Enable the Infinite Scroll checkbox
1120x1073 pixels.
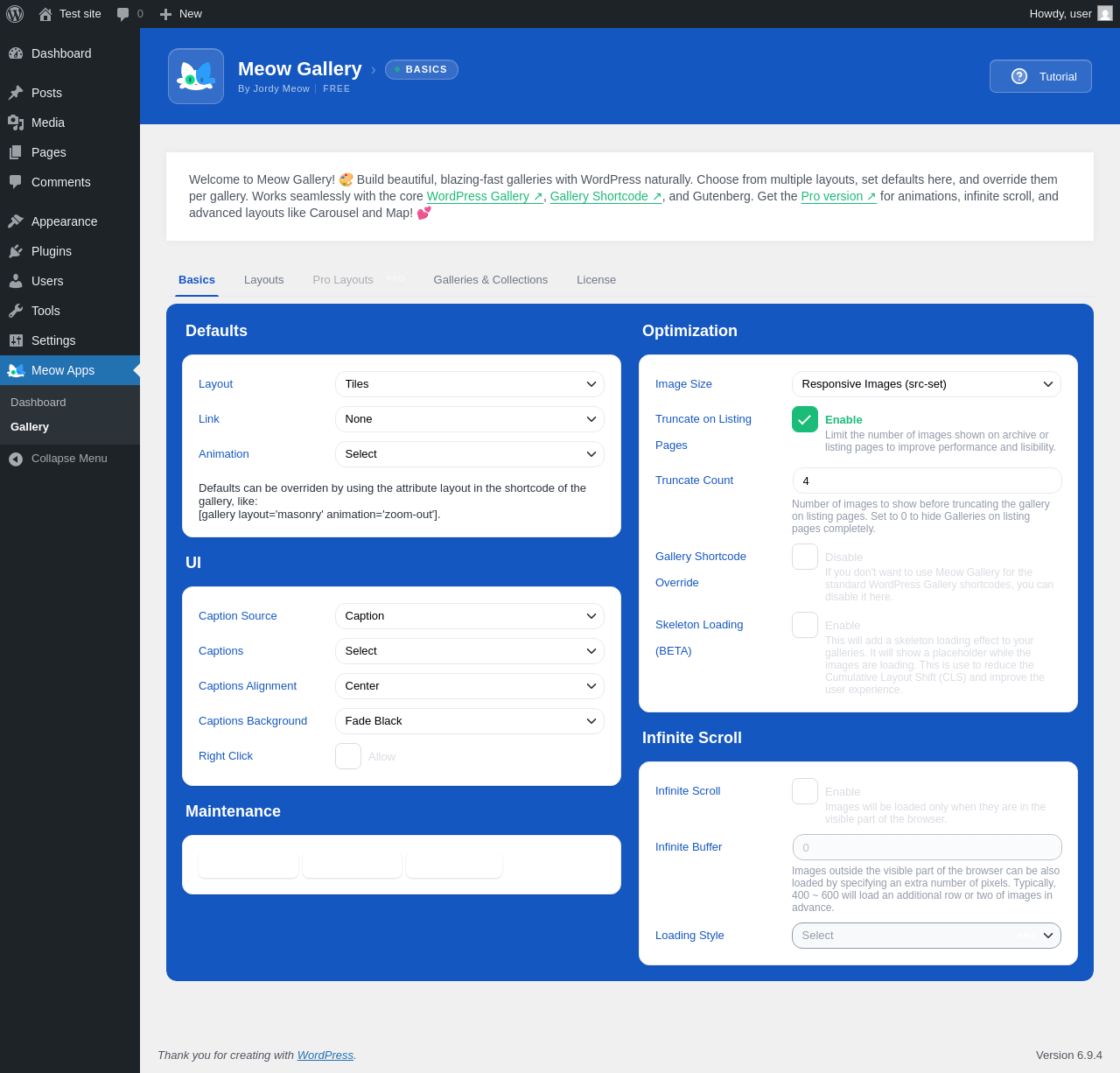pyautogui.click(x=805, y=791)
